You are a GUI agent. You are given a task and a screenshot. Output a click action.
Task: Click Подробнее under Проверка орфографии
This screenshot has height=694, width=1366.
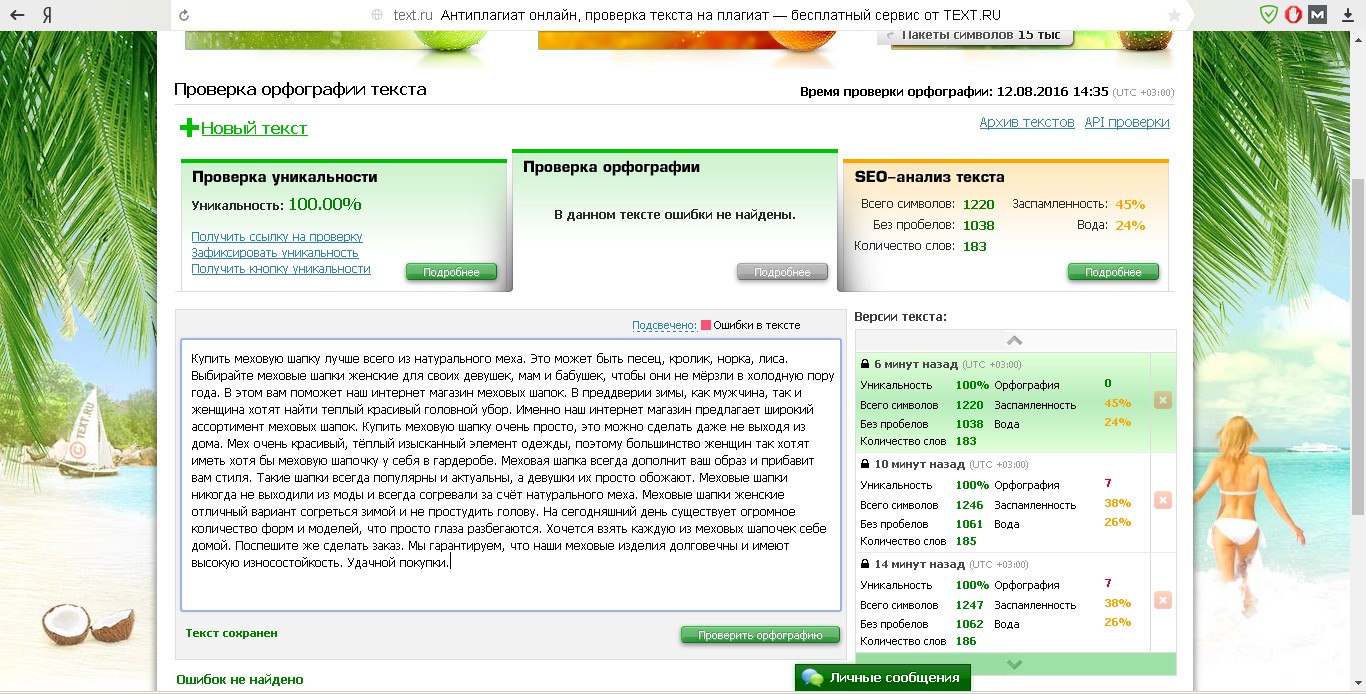782,272
